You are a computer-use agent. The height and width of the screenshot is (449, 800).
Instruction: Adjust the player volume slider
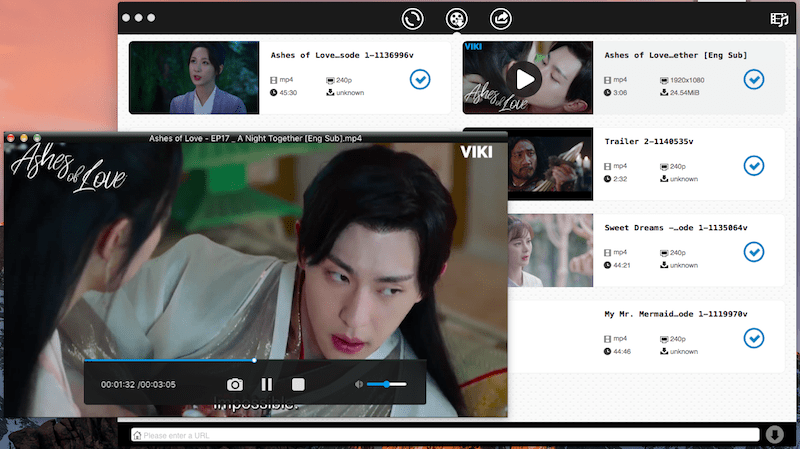(x=387, y=384)
